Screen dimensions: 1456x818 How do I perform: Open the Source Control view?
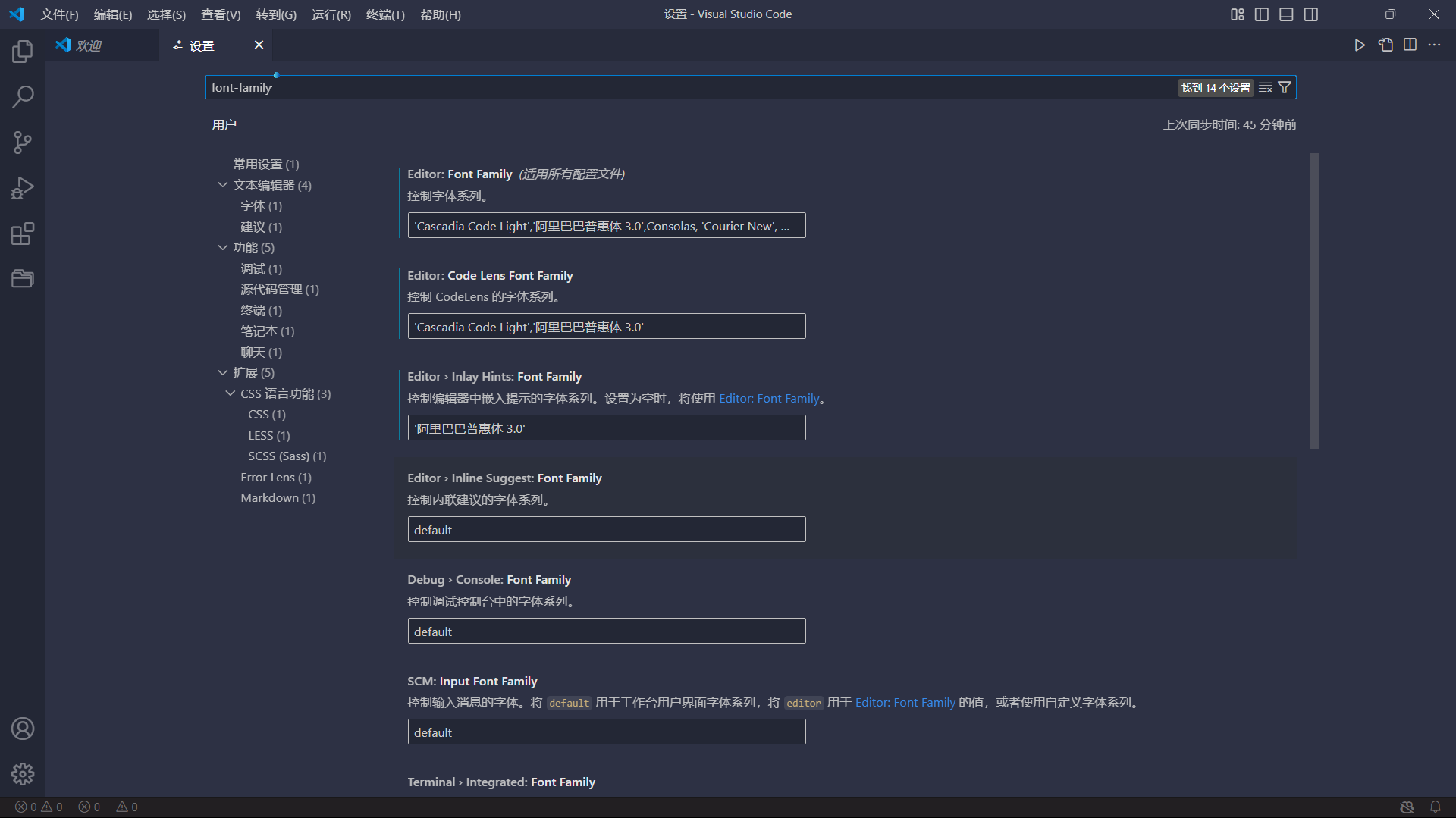pos(23,143)
